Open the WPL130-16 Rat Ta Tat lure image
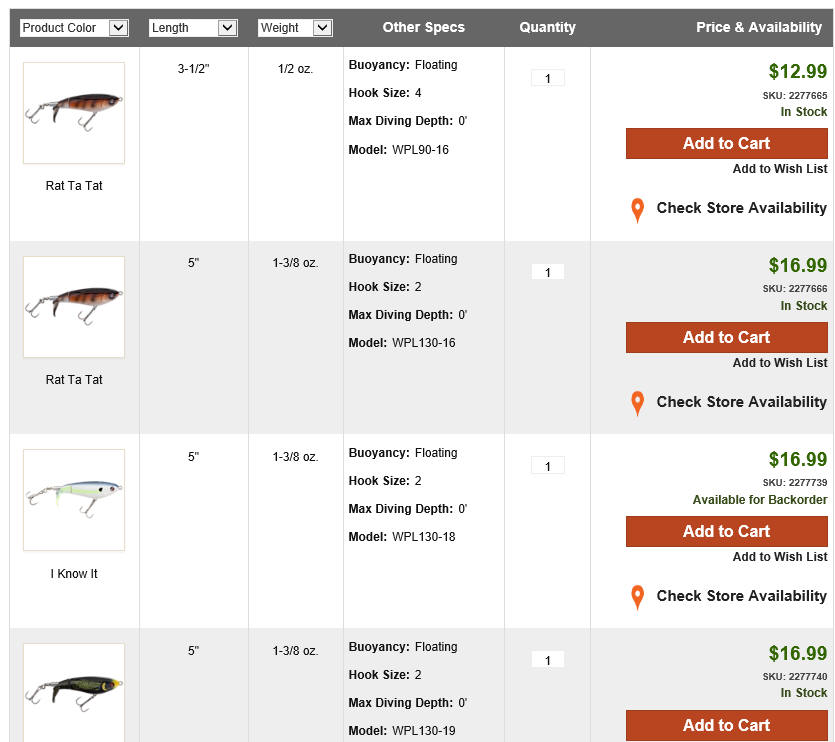Image resolution: width=835 pixels, height=742 pixels. point(74,307)
